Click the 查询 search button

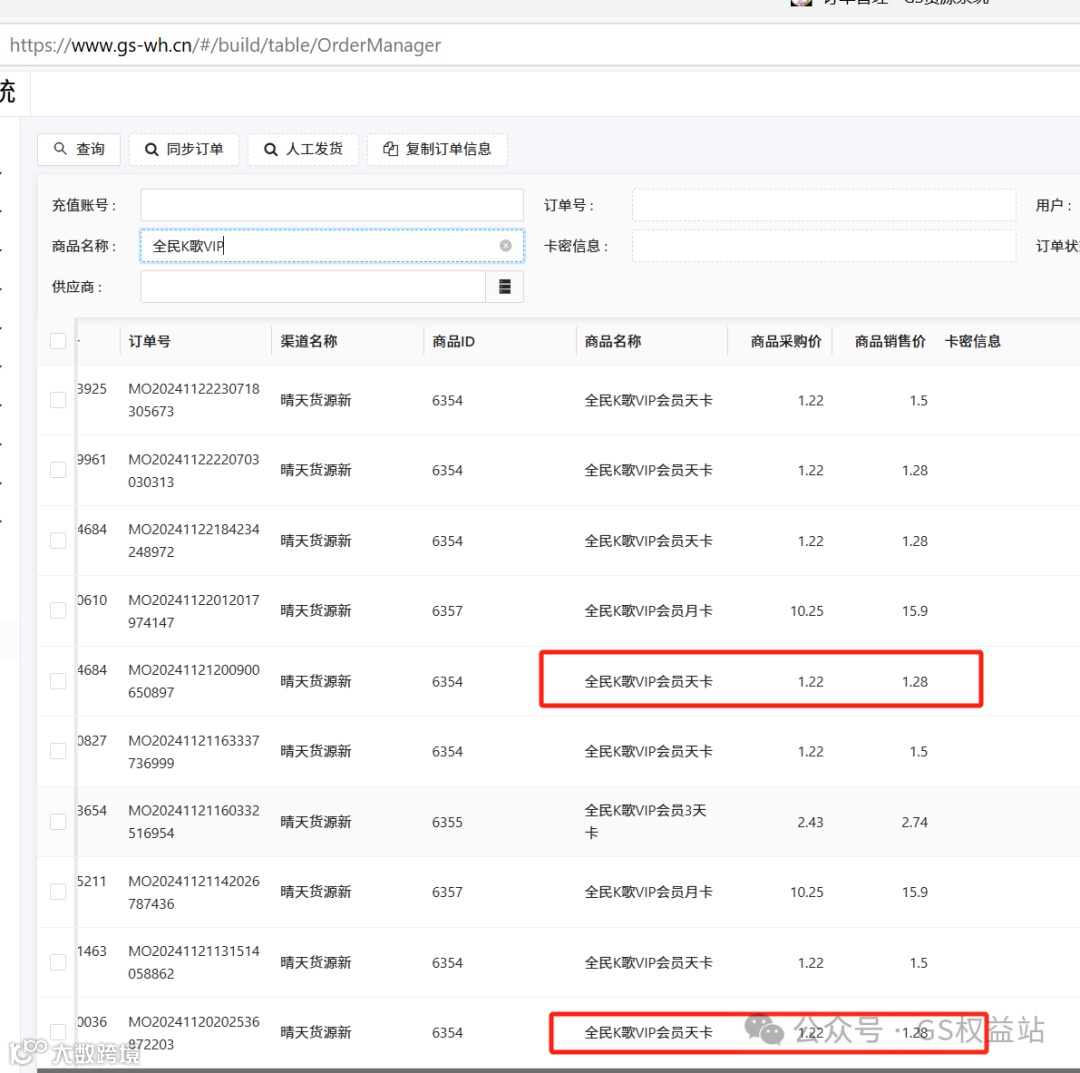point(79,149)
